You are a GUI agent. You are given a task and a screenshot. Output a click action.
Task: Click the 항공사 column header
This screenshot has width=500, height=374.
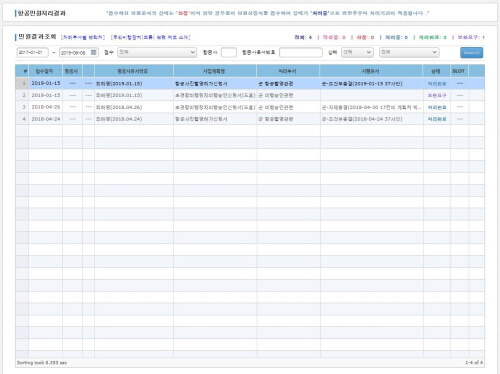pos(72,71)
